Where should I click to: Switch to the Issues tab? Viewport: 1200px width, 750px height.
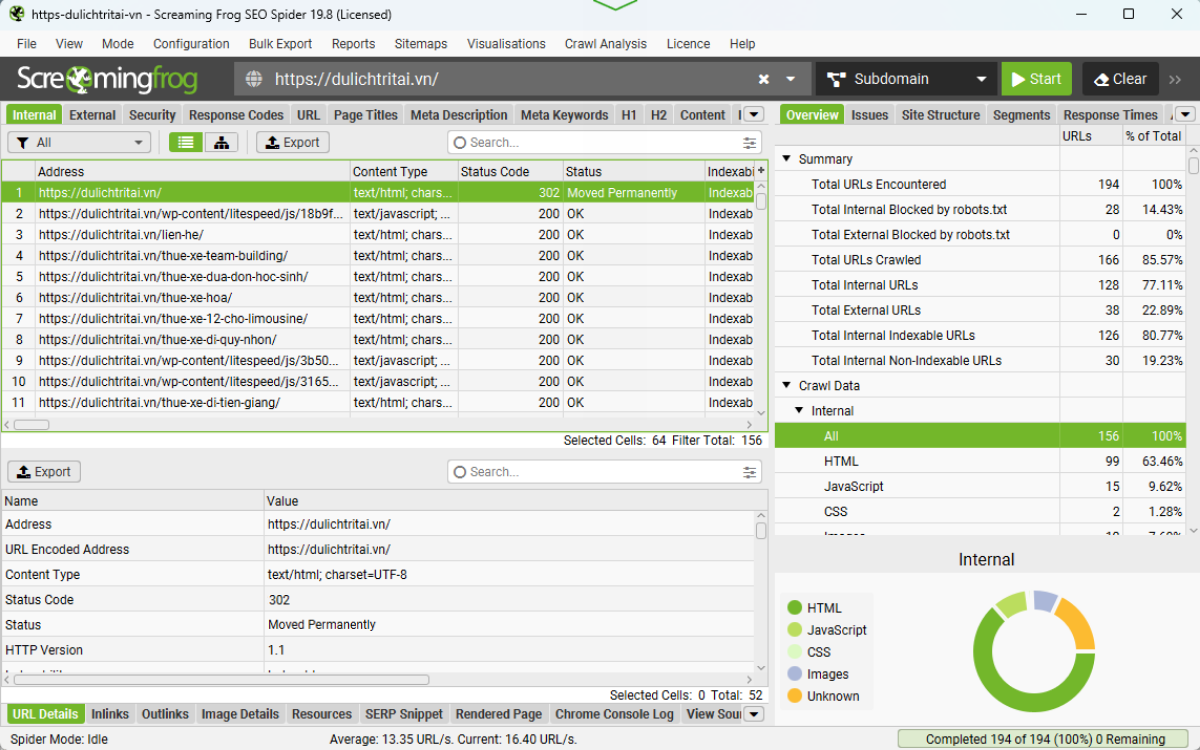(869, 114)
